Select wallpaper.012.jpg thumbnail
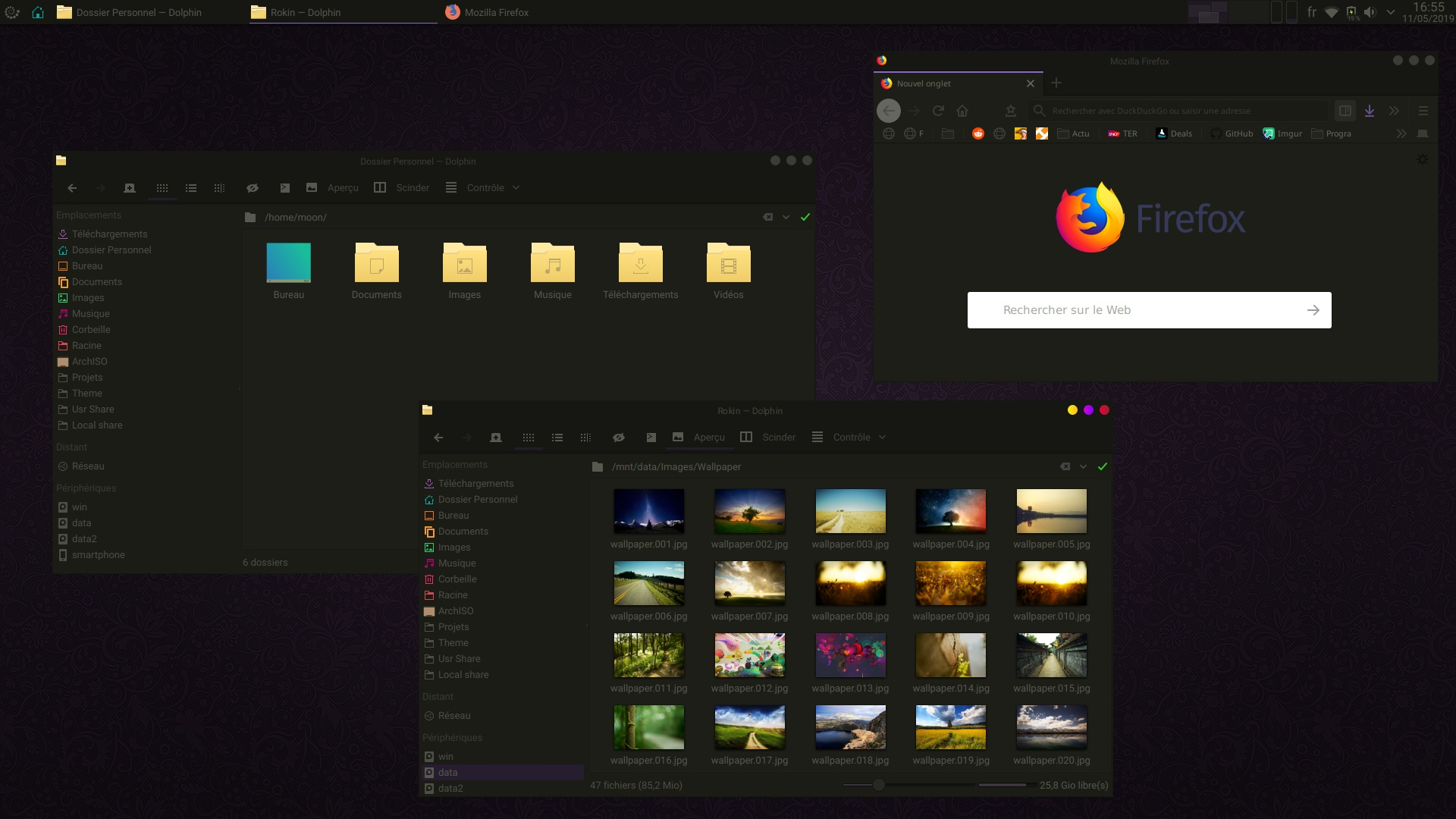 pyautogui.click(x=749, y=656)
